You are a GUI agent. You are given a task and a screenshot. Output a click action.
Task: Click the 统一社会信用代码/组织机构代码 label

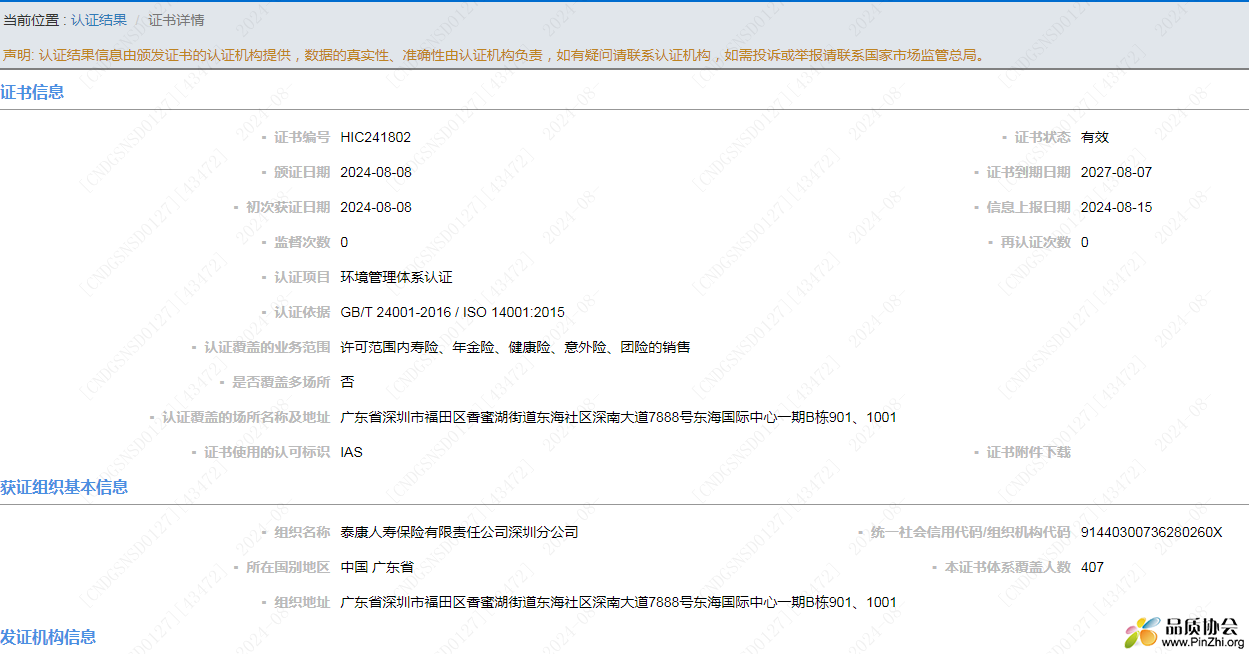970,532
